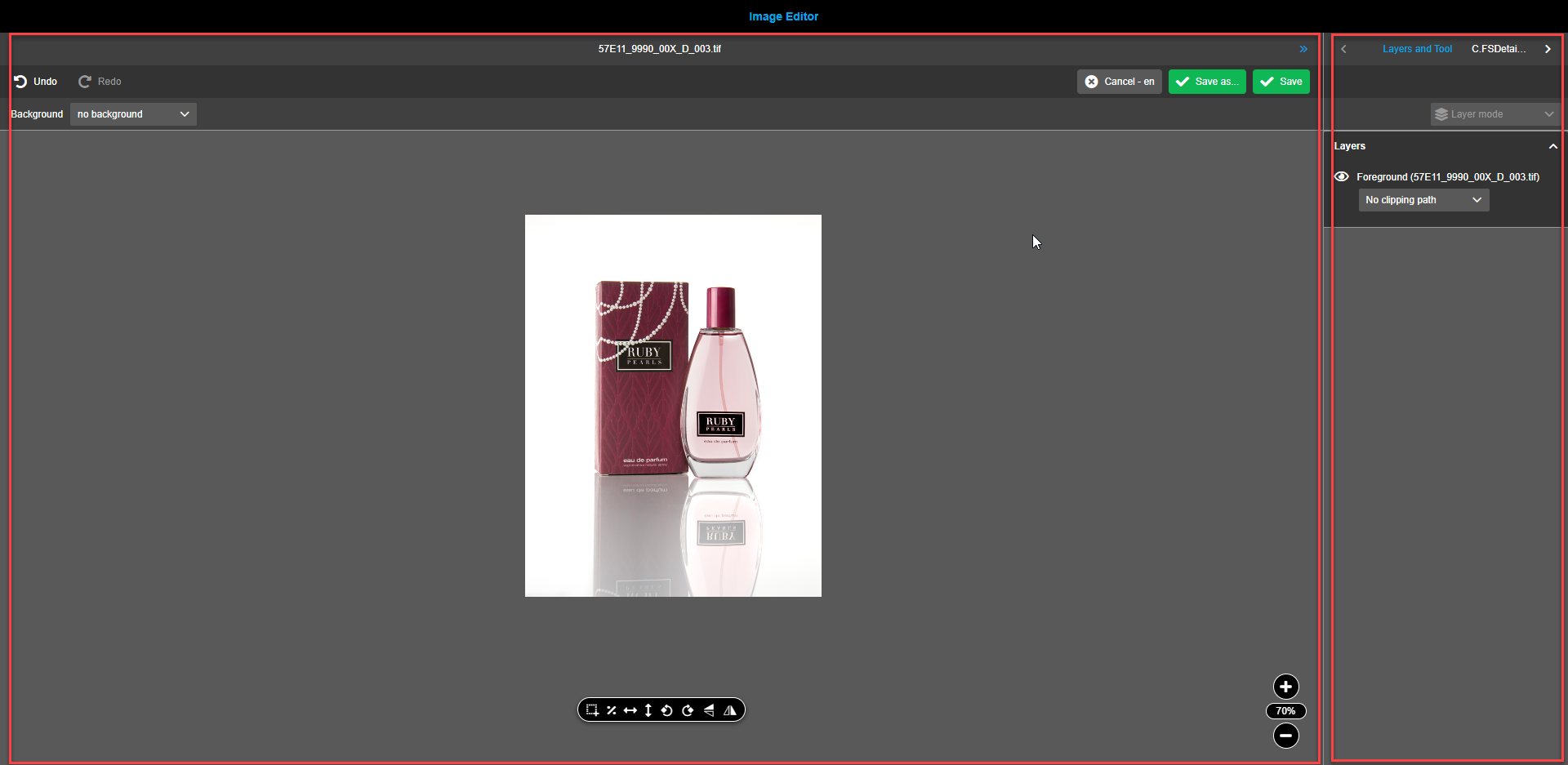Click the 70% zoom level indicator
1568x765 pixels.
pos(1285,711)
